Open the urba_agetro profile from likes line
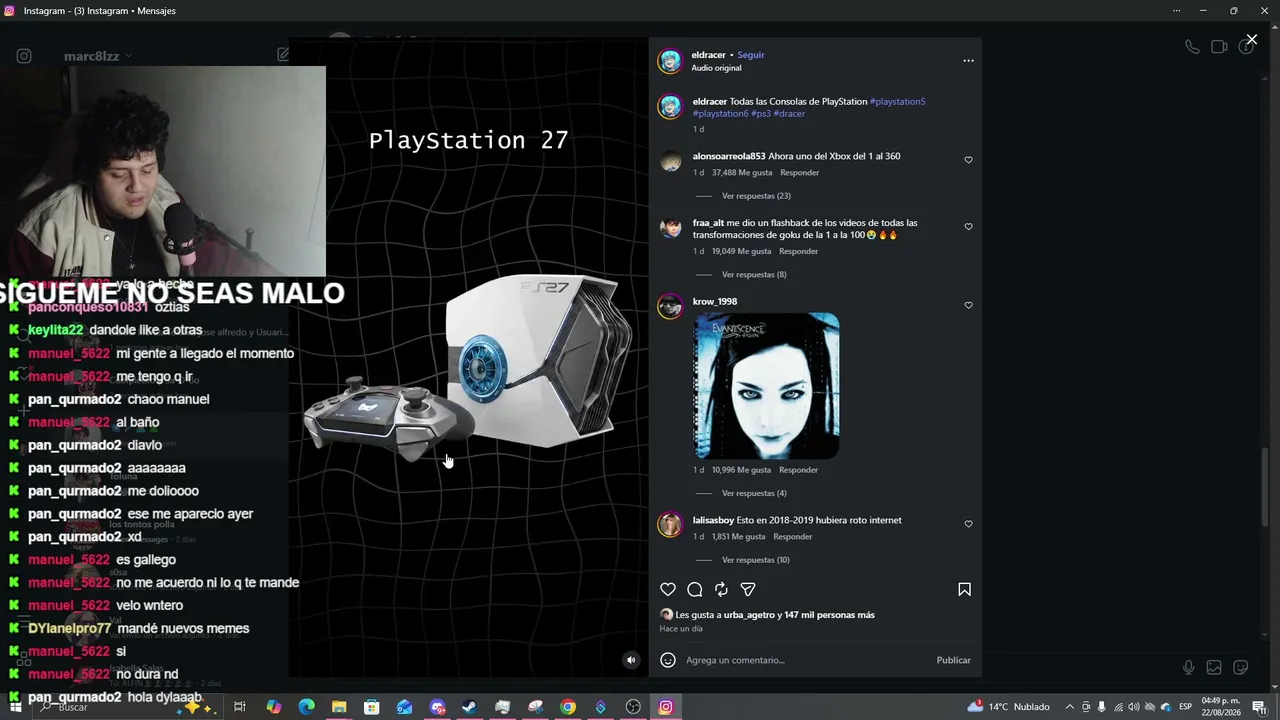Viewport: 1280px width, 720px height. pyautogui.click(x=749, y=615)
